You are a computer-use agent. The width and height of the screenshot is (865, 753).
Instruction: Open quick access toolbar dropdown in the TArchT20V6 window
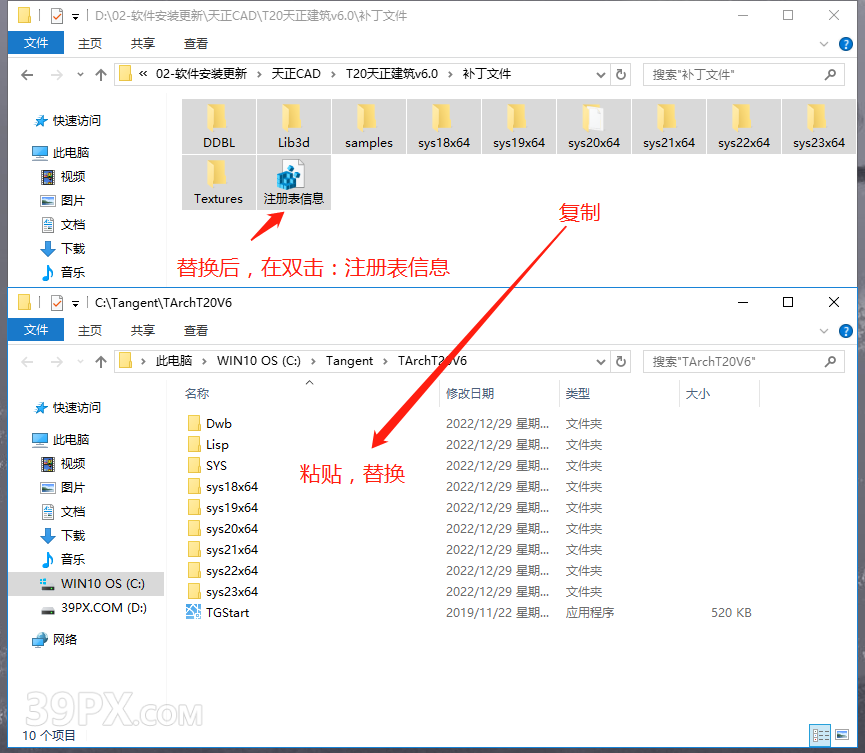[x=76, y=303]
